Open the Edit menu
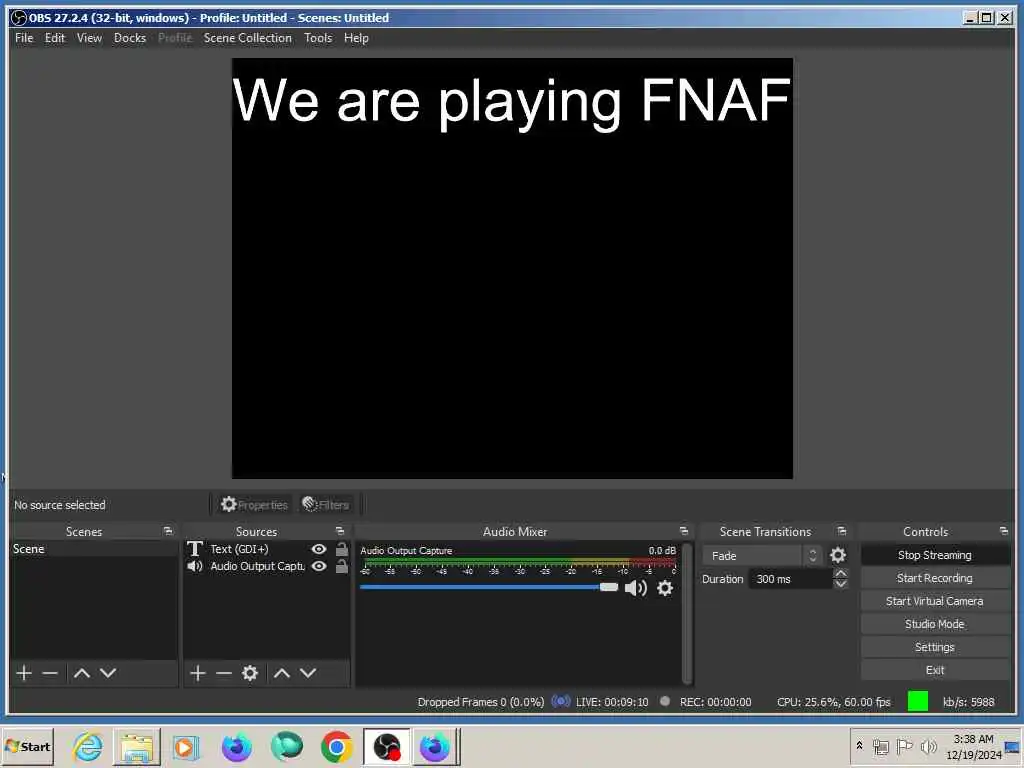Viewport: 1024px width, 768px height. 55,38
